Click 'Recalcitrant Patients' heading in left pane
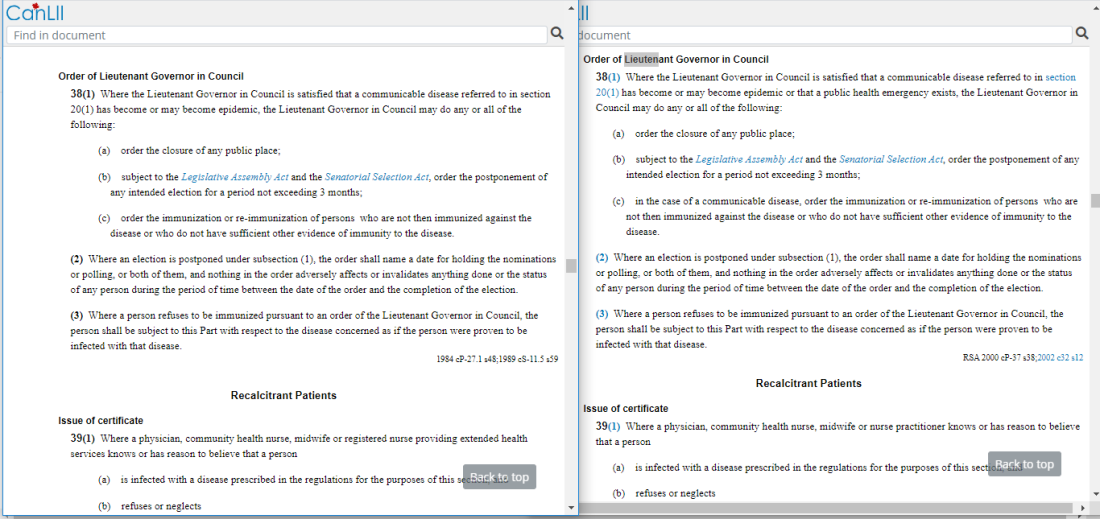 (x=283, y=396)
